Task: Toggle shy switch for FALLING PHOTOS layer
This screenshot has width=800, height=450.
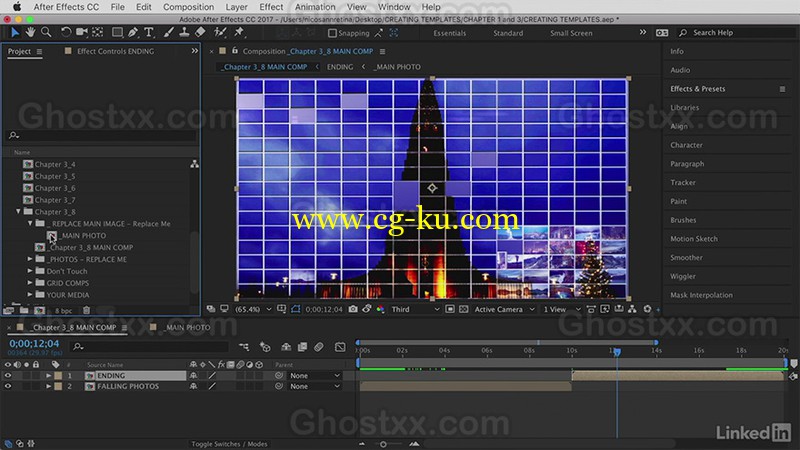Action: [193, 386]
